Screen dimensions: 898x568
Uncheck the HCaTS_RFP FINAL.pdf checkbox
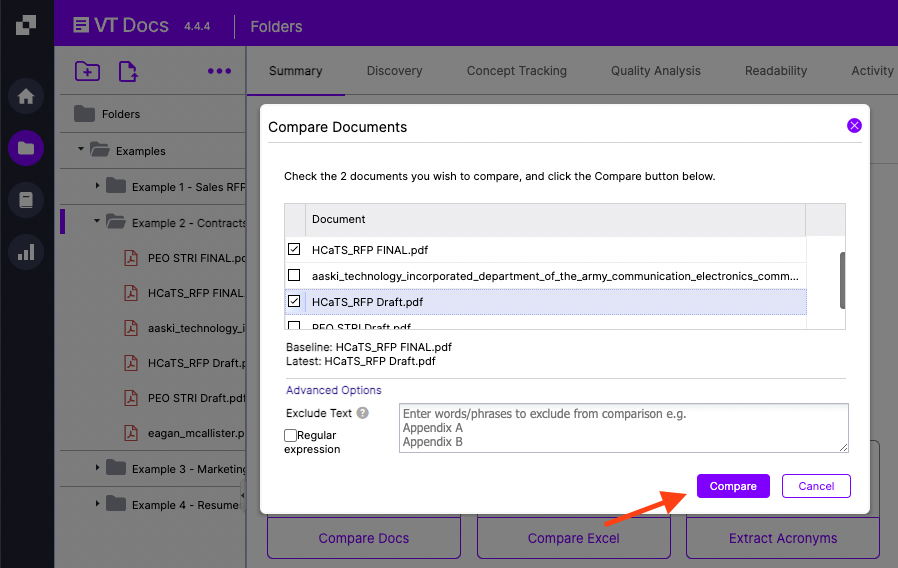point(294,249)
